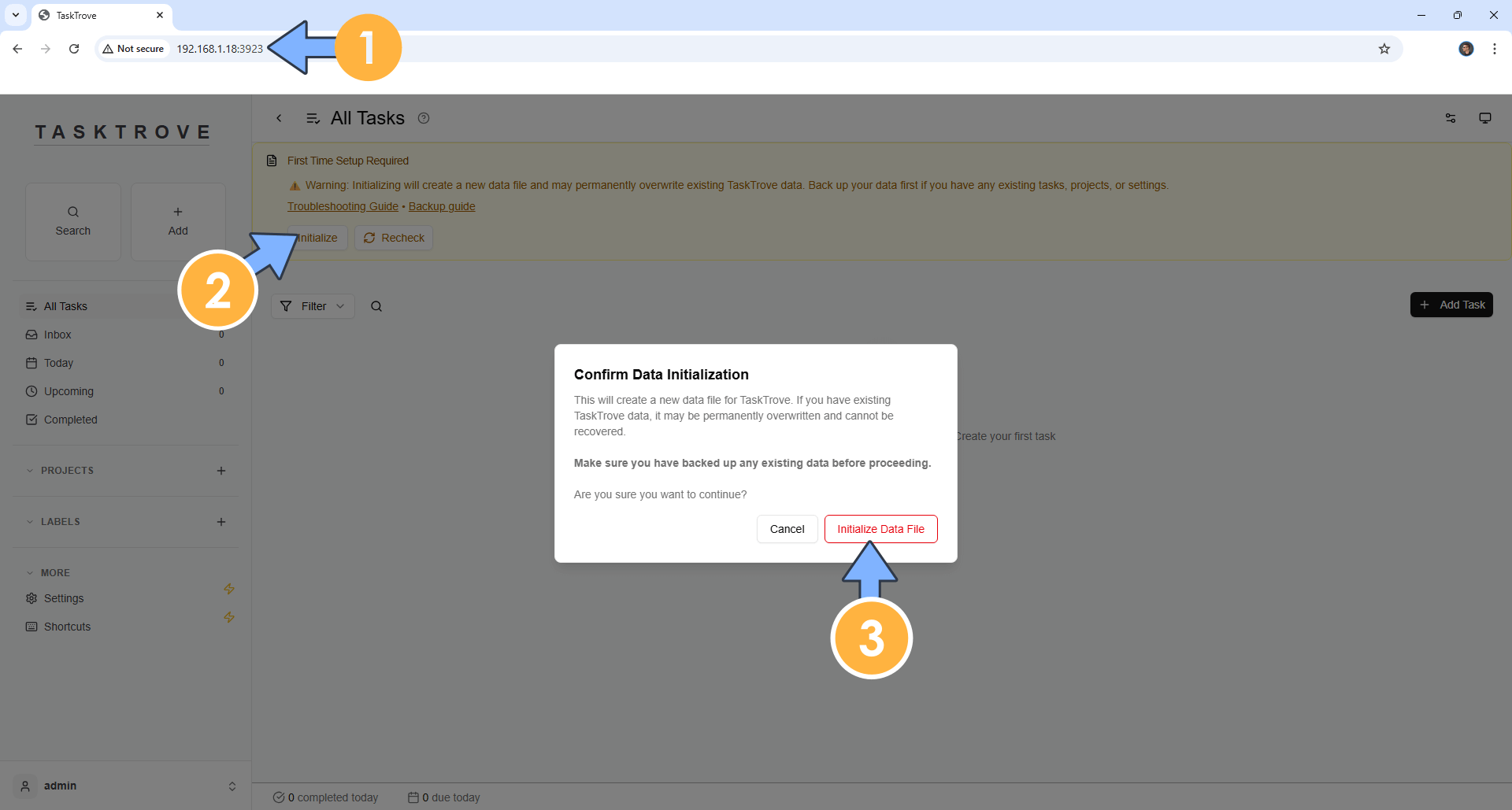Click the document icon in setup banner
This screenshot has height=810, width=1512.
(272, 161)
